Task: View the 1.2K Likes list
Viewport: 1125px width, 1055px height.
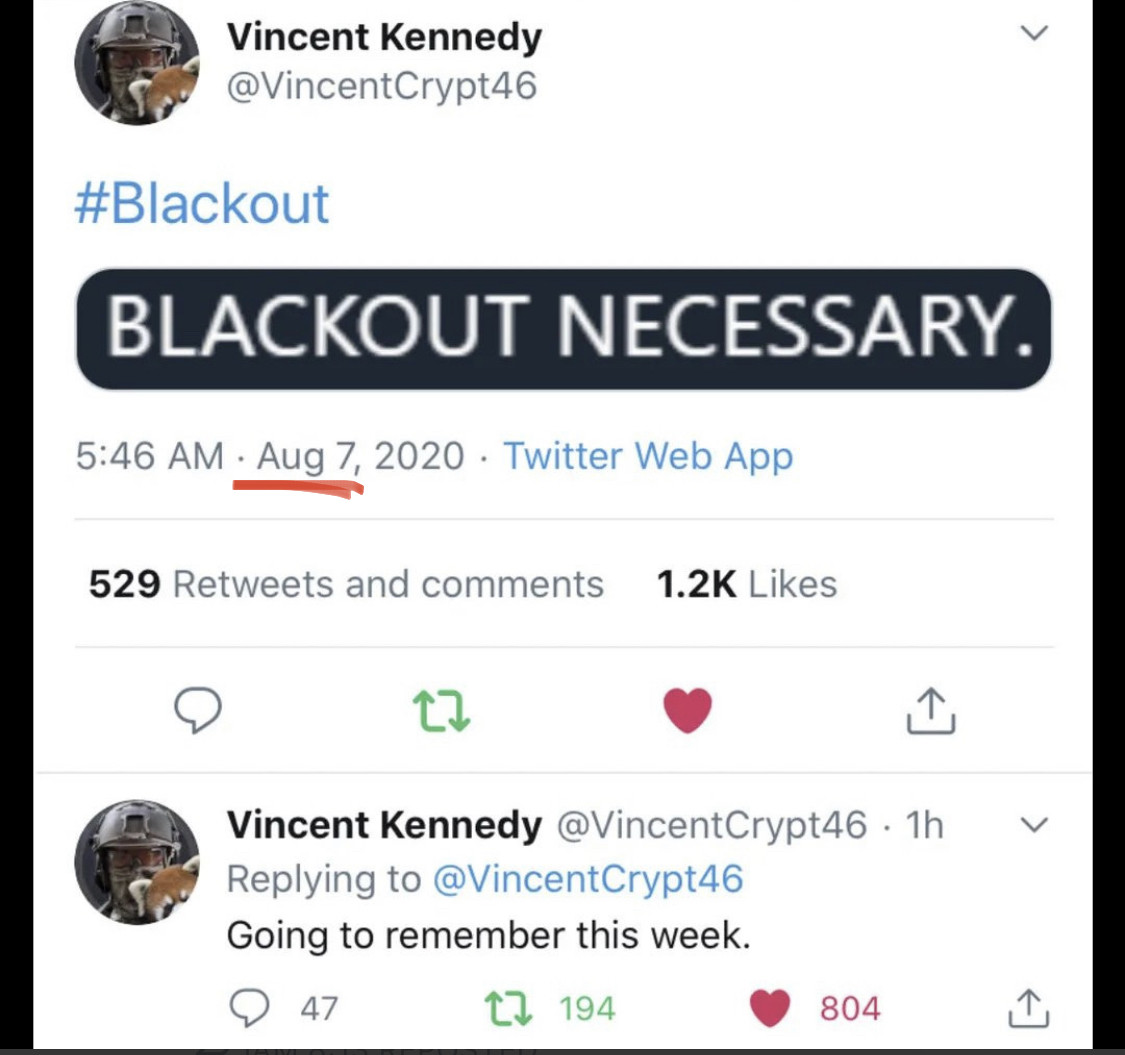Action: pyautogui.click(x=746, y=583)
